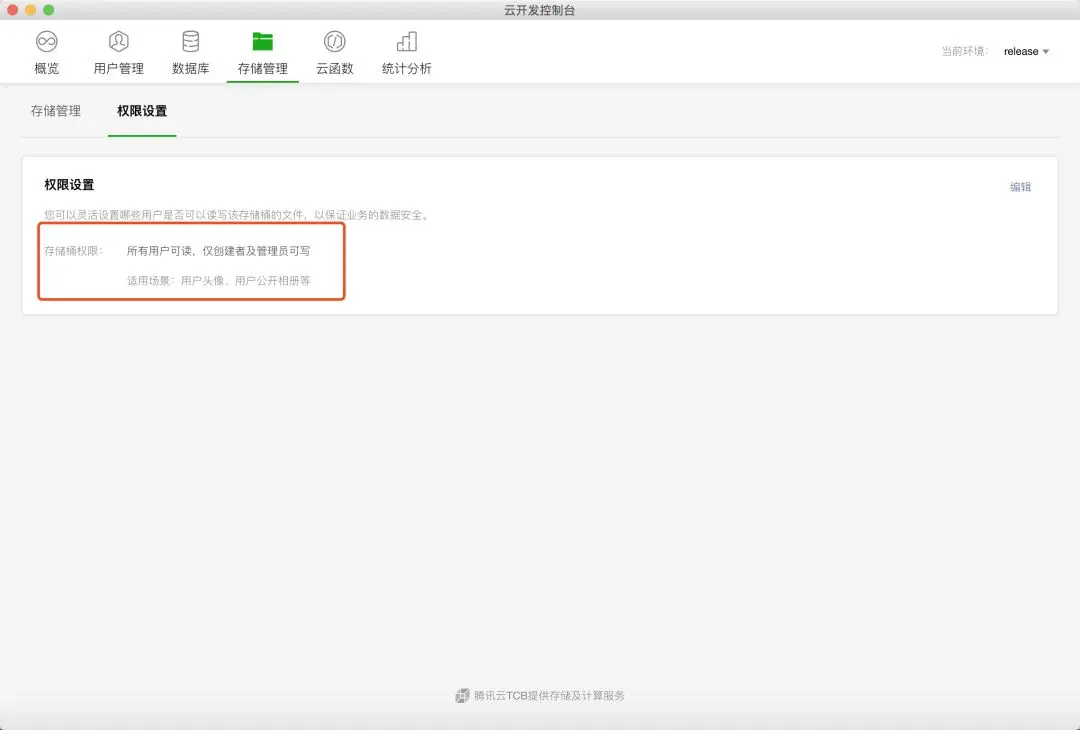1080x730 pixels.
Task: Click the 云开发控制台 window title
Action: point(539,10)
